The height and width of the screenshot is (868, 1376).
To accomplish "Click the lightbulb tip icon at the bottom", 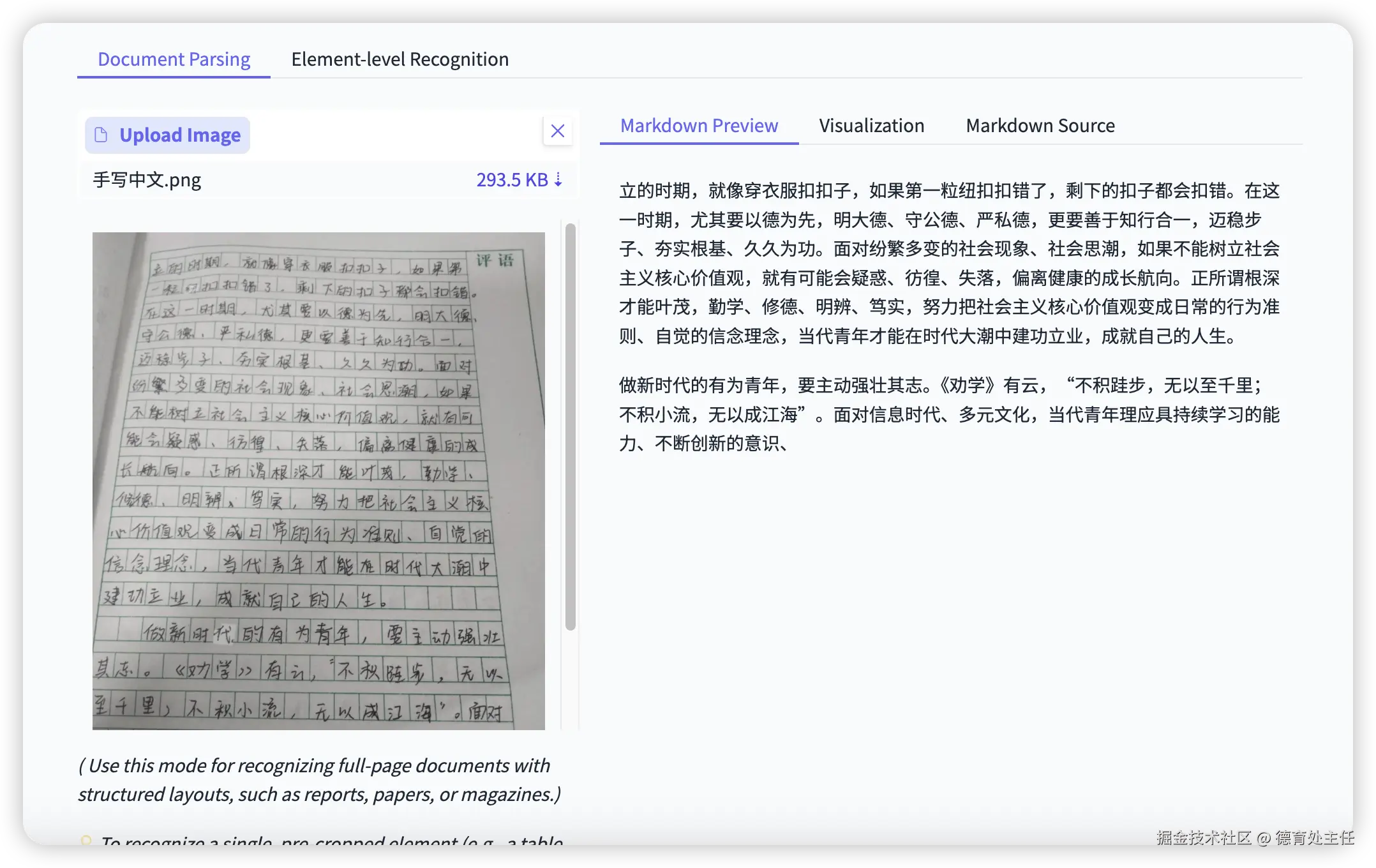I will point(86,841).
